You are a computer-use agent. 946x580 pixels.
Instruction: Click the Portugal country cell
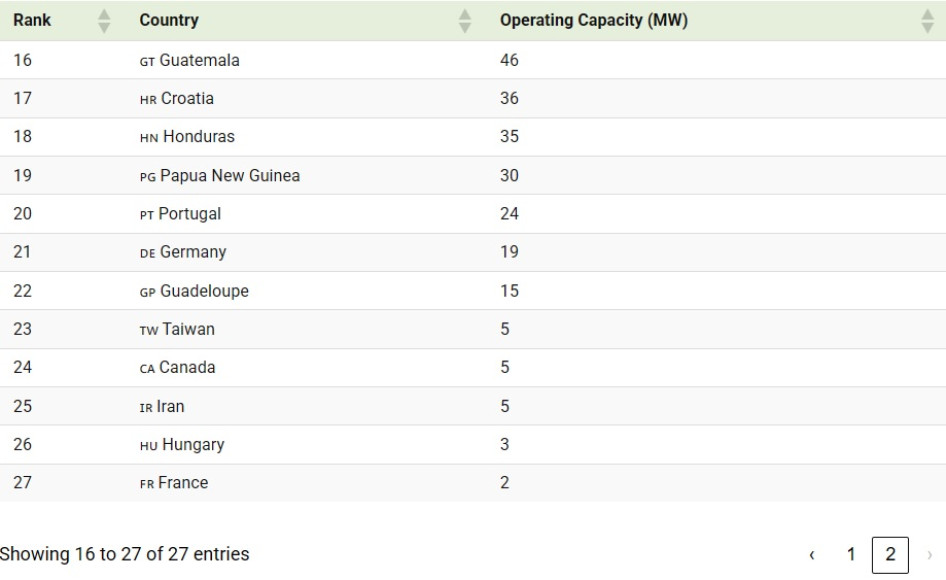click(x=190, y=214)
